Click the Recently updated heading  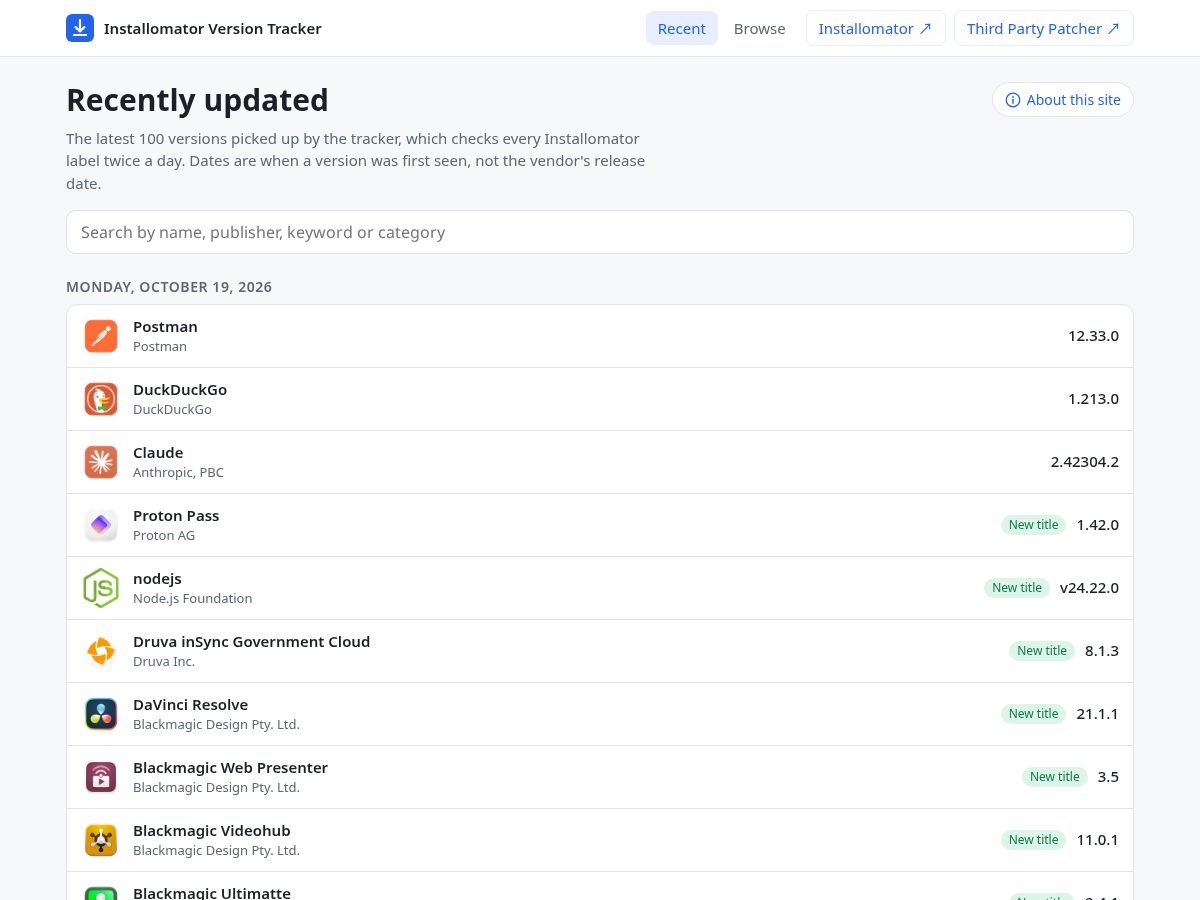coord(197,100)
